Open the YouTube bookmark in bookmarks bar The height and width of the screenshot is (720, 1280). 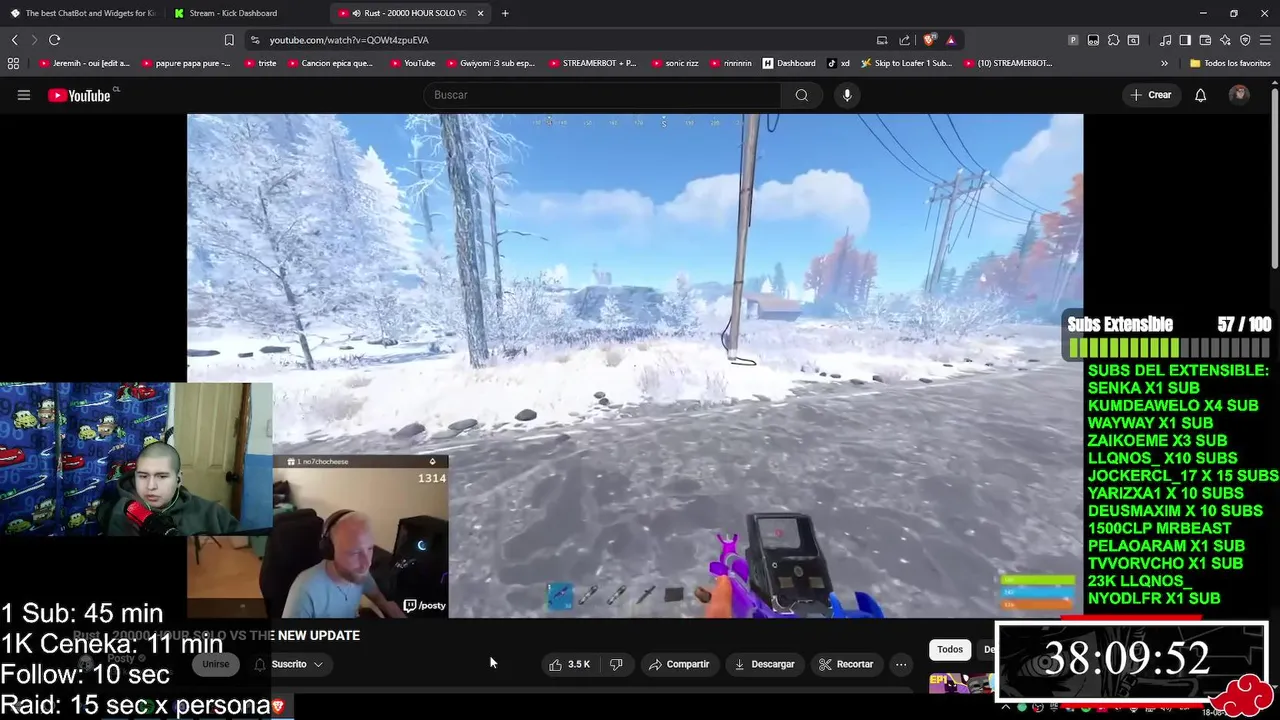(x=412, y=63)
